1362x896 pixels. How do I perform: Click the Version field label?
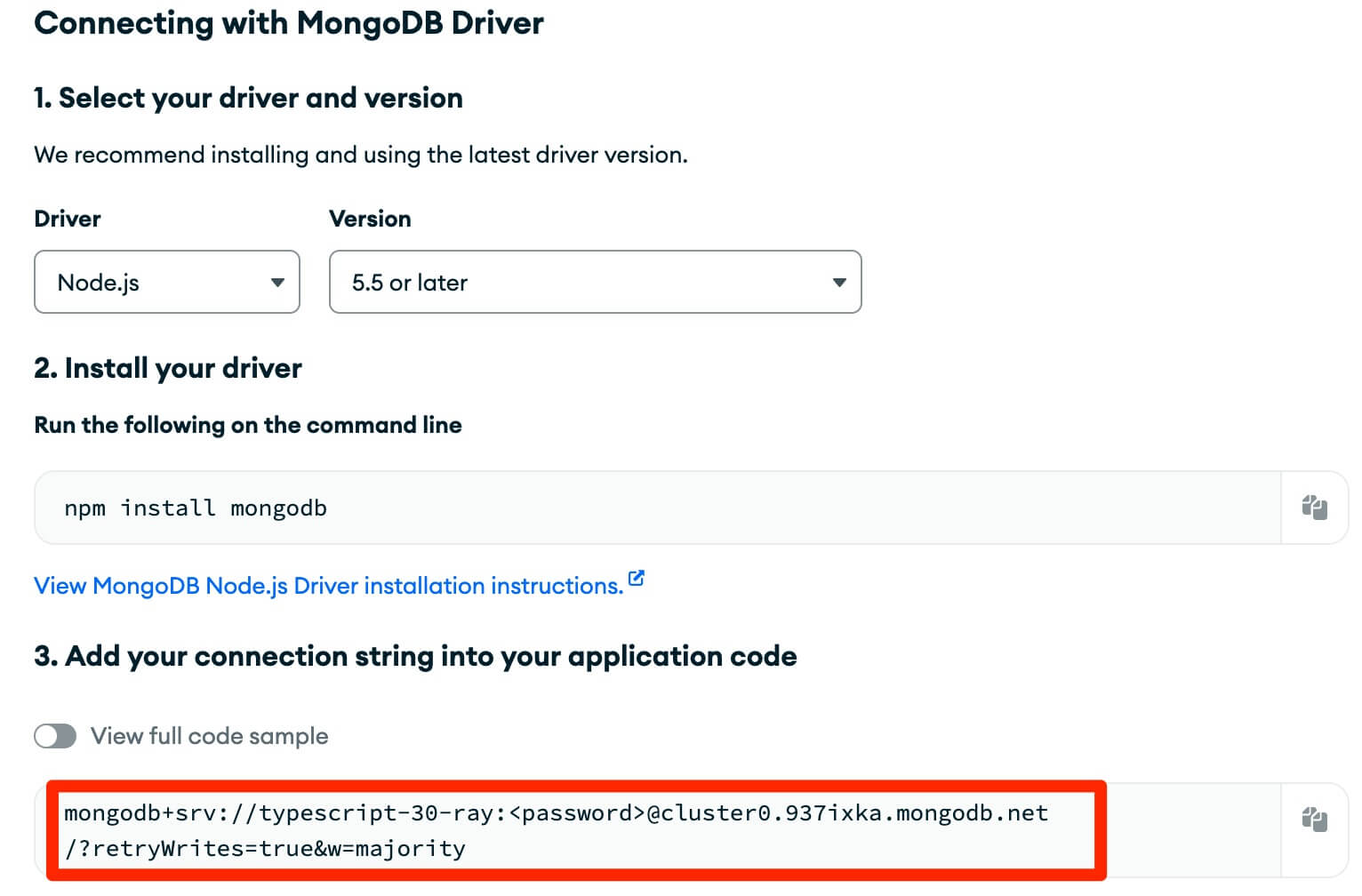pos(370,219)
